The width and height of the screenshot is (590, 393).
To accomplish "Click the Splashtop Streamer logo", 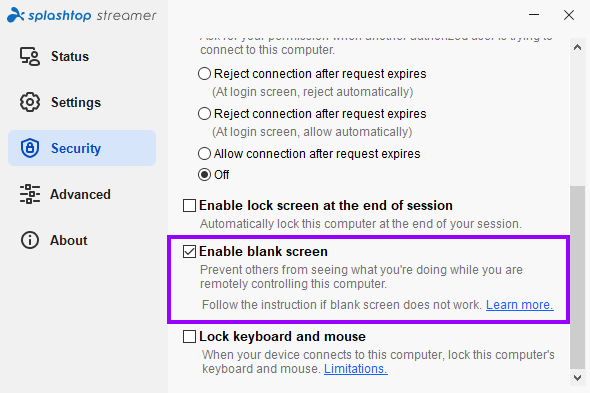I will click(81, 15).
